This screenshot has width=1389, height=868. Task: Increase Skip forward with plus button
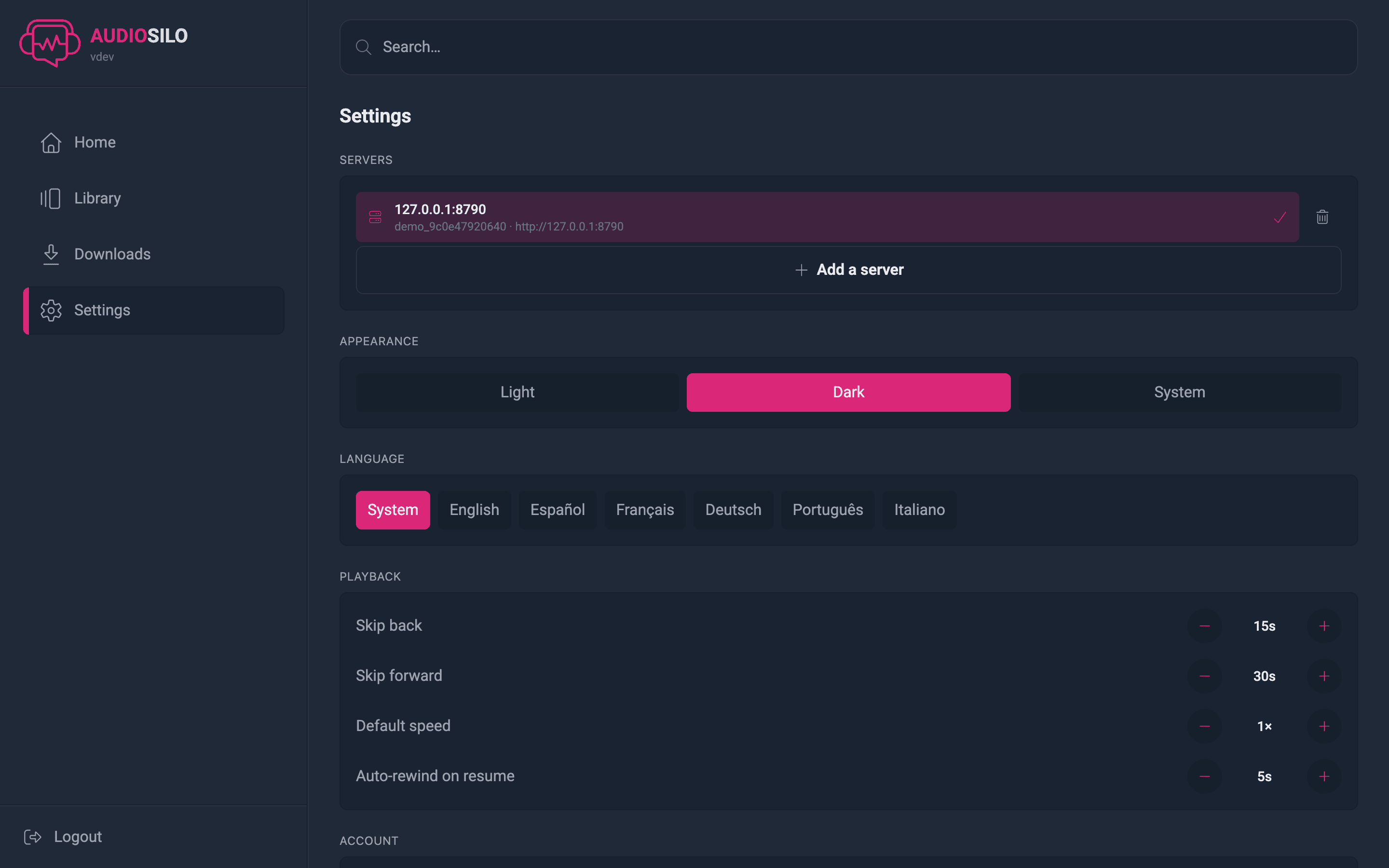pos(1324,676)
